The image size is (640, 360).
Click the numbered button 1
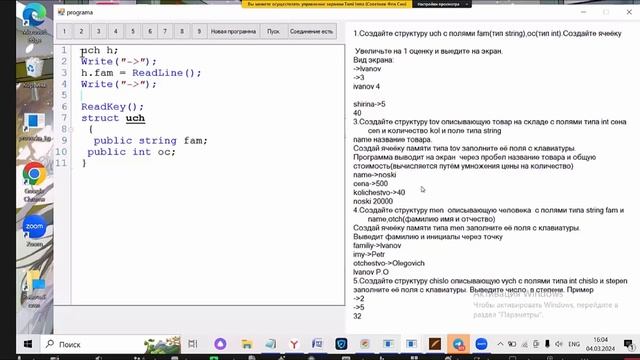click(64, 31)
